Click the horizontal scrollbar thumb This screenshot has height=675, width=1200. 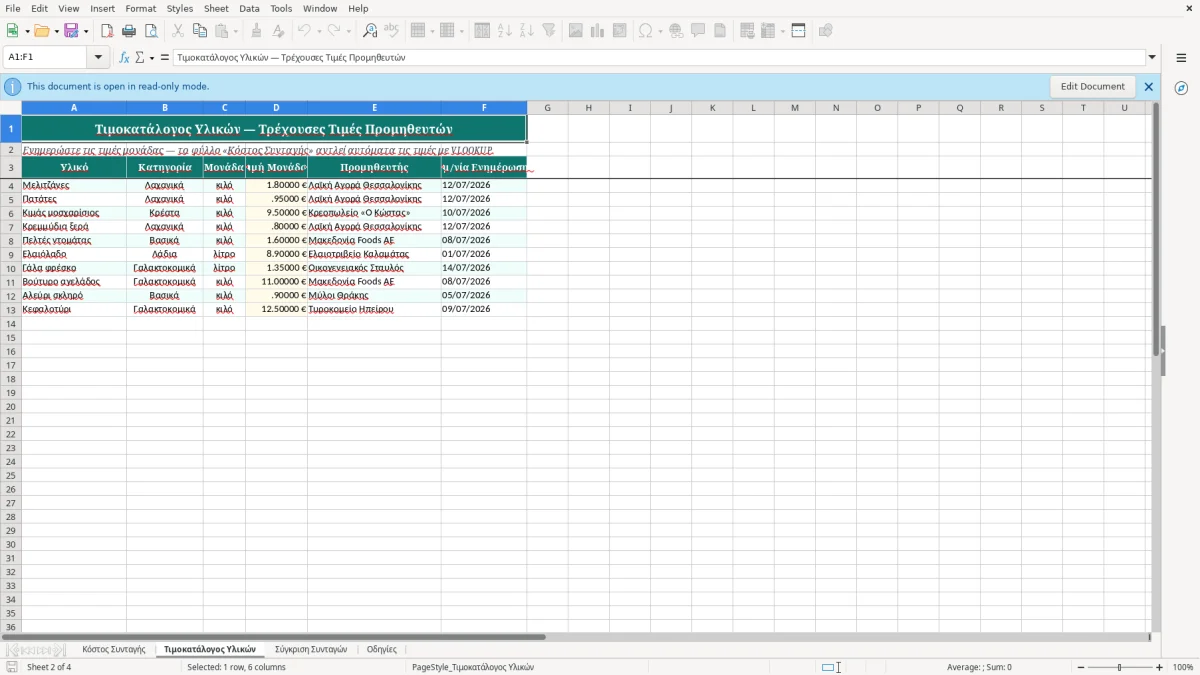point(274,636)
